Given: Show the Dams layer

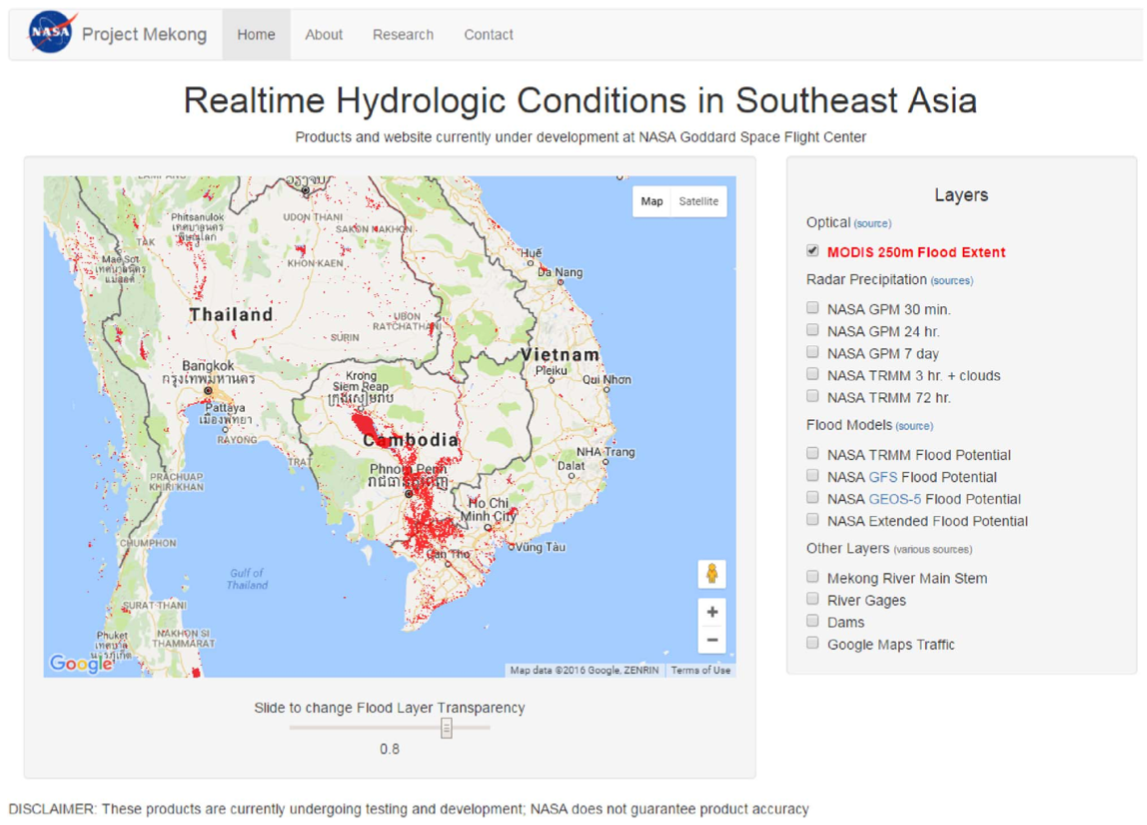Looking at the screenshot, I should [812, 620].
